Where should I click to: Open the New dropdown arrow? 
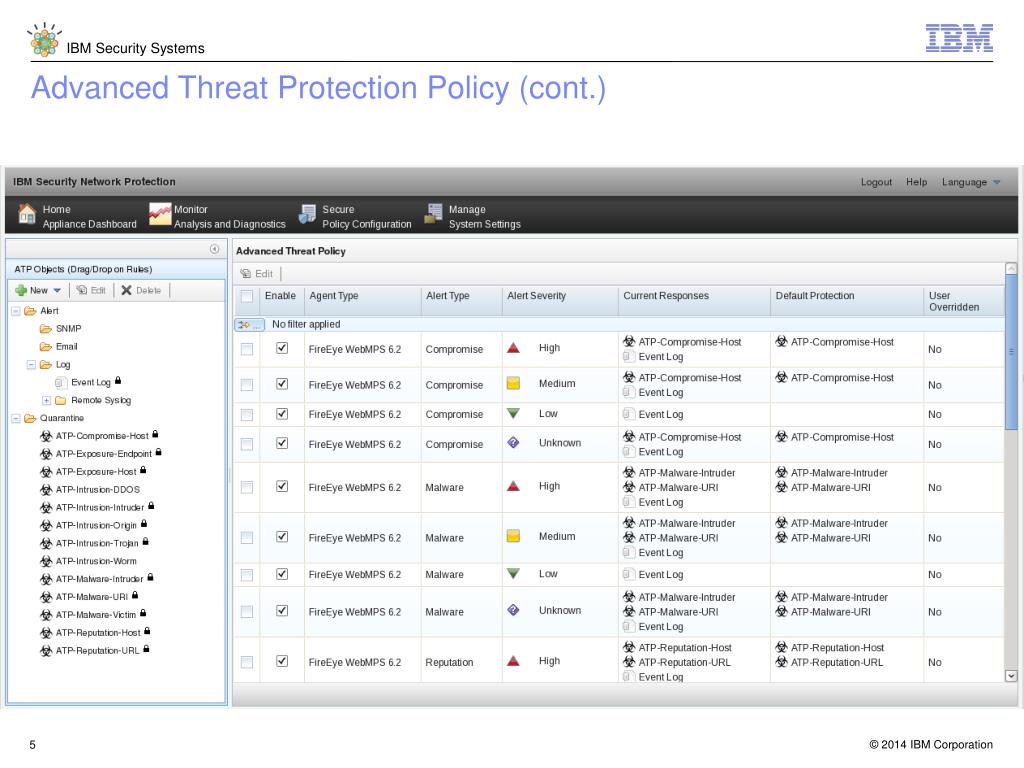click(57, 291)
